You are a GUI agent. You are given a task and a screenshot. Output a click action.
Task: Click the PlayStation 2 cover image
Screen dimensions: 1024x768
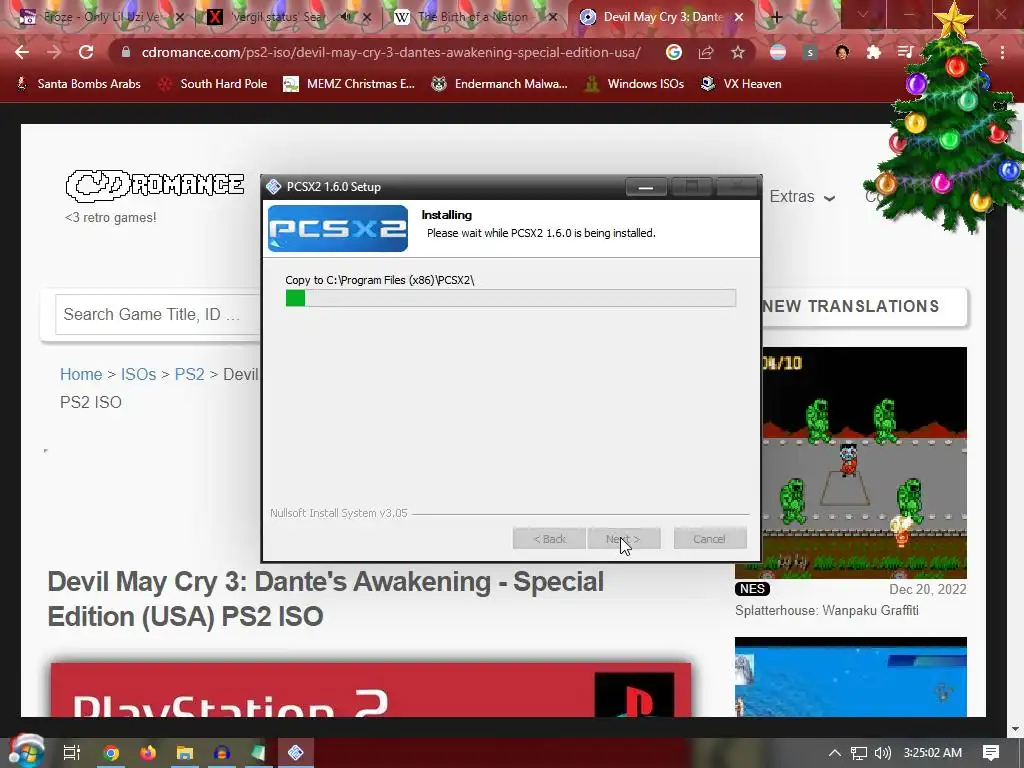(371, 690)
